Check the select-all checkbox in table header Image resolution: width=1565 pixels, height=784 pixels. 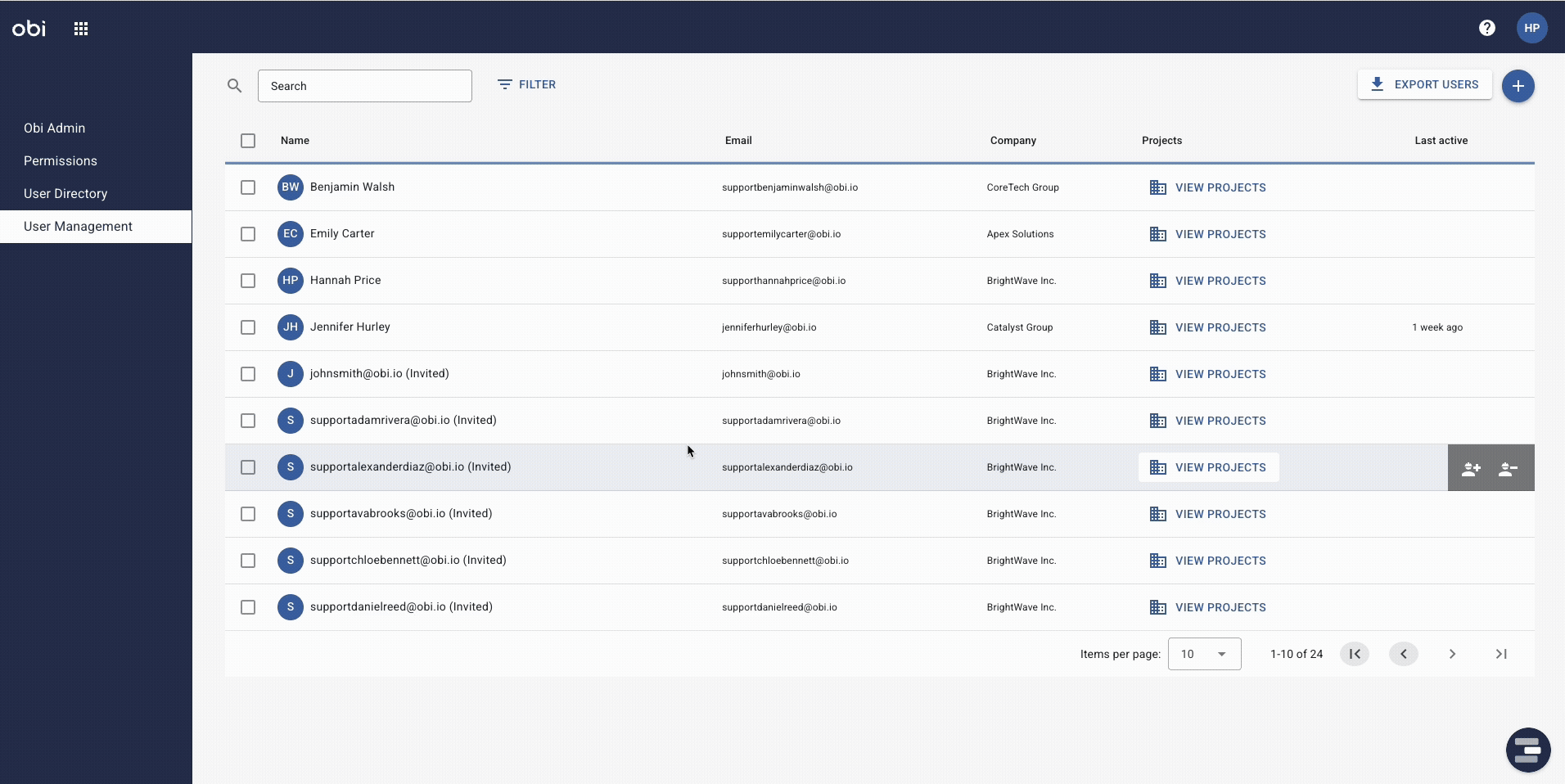(x=247, y=141)
